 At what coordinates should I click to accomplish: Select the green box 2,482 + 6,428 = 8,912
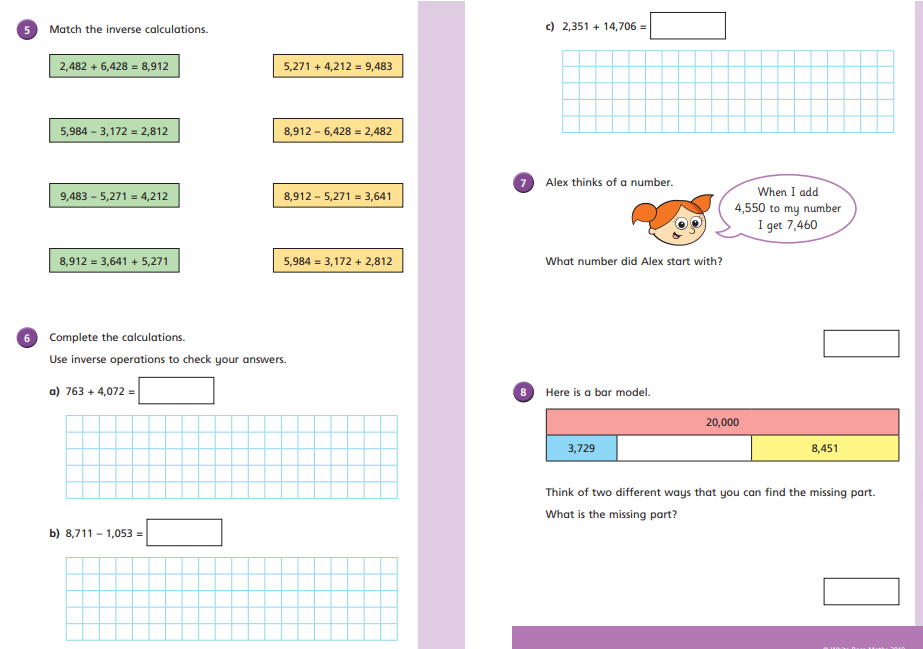coord(114,67)
